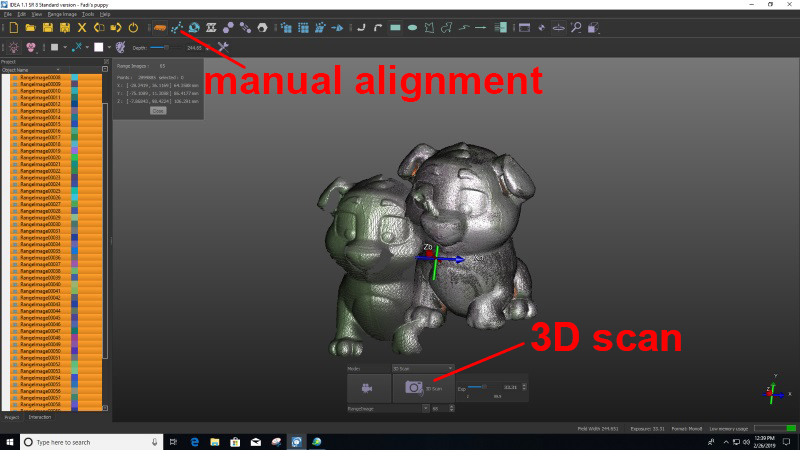Click the purple window layout icon
This screenshot has height=450, width=800.
click(x=524, y=28)
